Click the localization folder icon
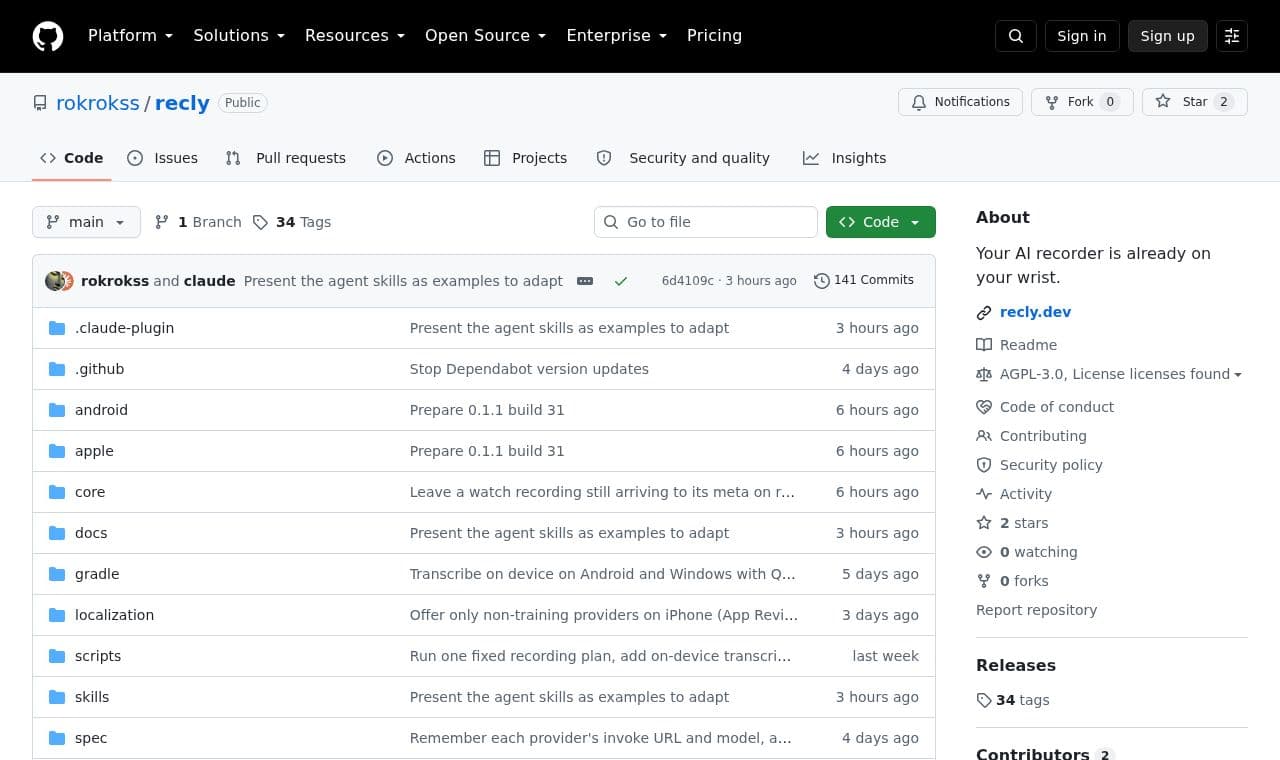Image resolution: width=1280 pixels, height=760 pixels. click(57, 615)
